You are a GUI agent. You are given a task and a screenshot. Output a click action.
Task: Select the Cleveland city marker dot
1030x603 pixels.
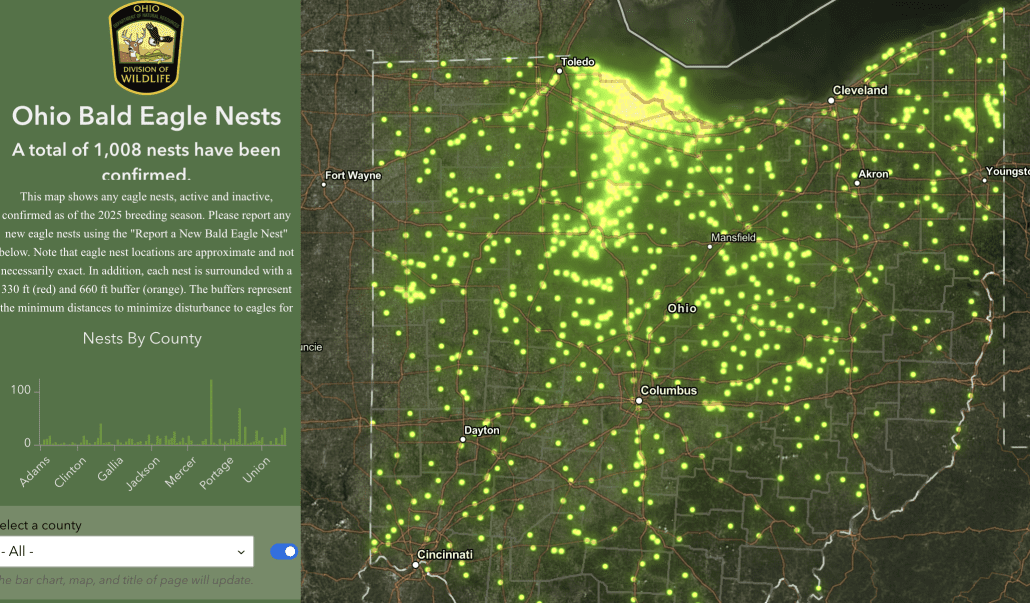coord(833,98)
